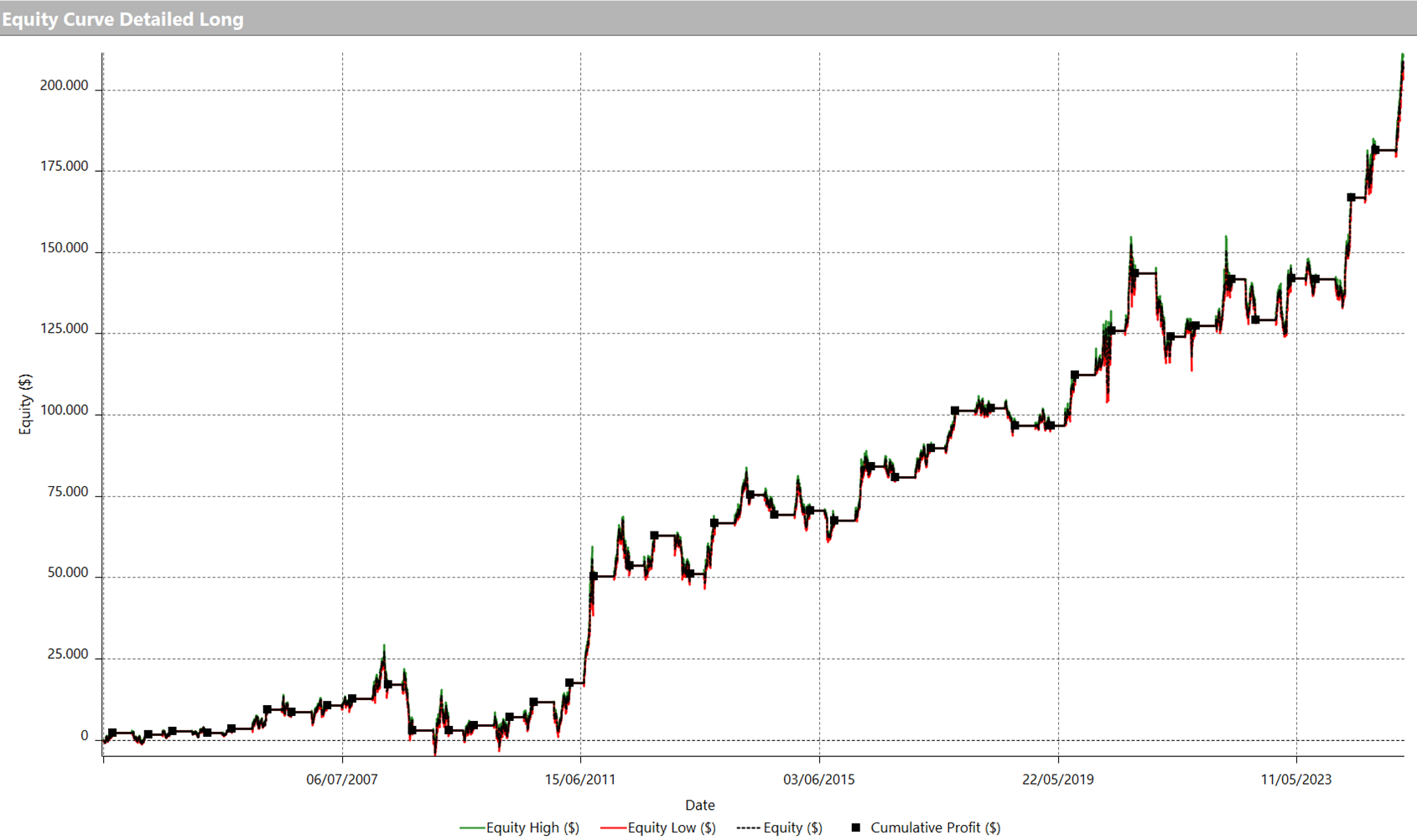Click the Equity Curve Detailed Long title
Viewport: 1417px width, 840px height.
coord(122,18)
